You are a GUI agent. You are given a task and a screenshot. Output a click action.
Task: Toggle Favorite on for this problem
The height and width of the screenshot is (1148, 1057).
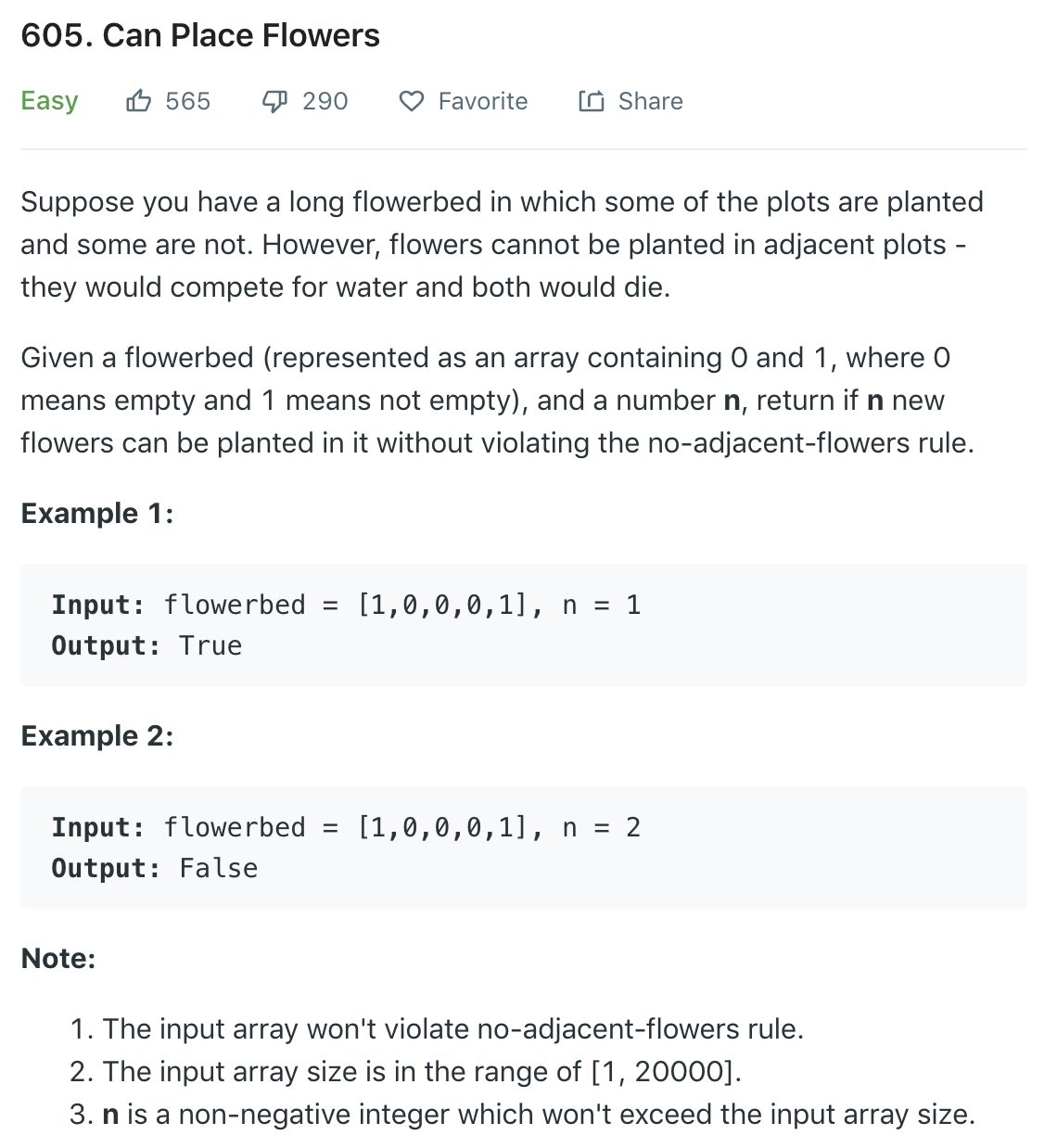483,100
